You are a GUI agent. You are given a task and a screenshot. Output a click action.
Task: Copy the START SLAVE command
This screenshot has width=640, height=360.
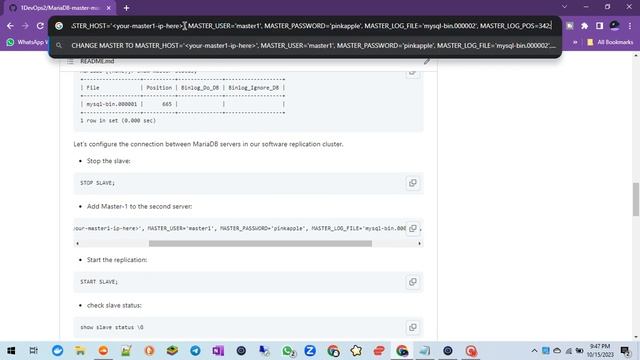click(x=413, y=282)
